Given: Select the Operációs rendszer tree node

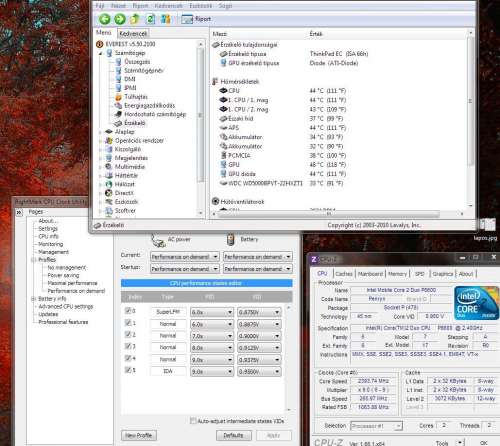Looking at the screenshot, I should point(139,140).
